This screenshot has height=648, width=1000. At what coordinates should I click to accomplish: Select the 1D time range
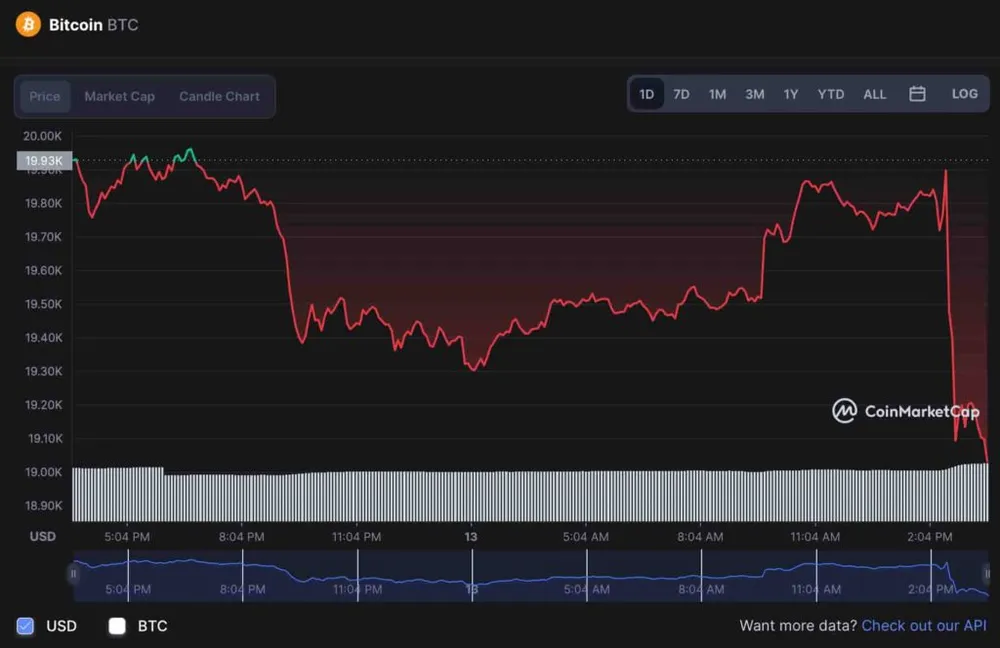click(647, 94)
